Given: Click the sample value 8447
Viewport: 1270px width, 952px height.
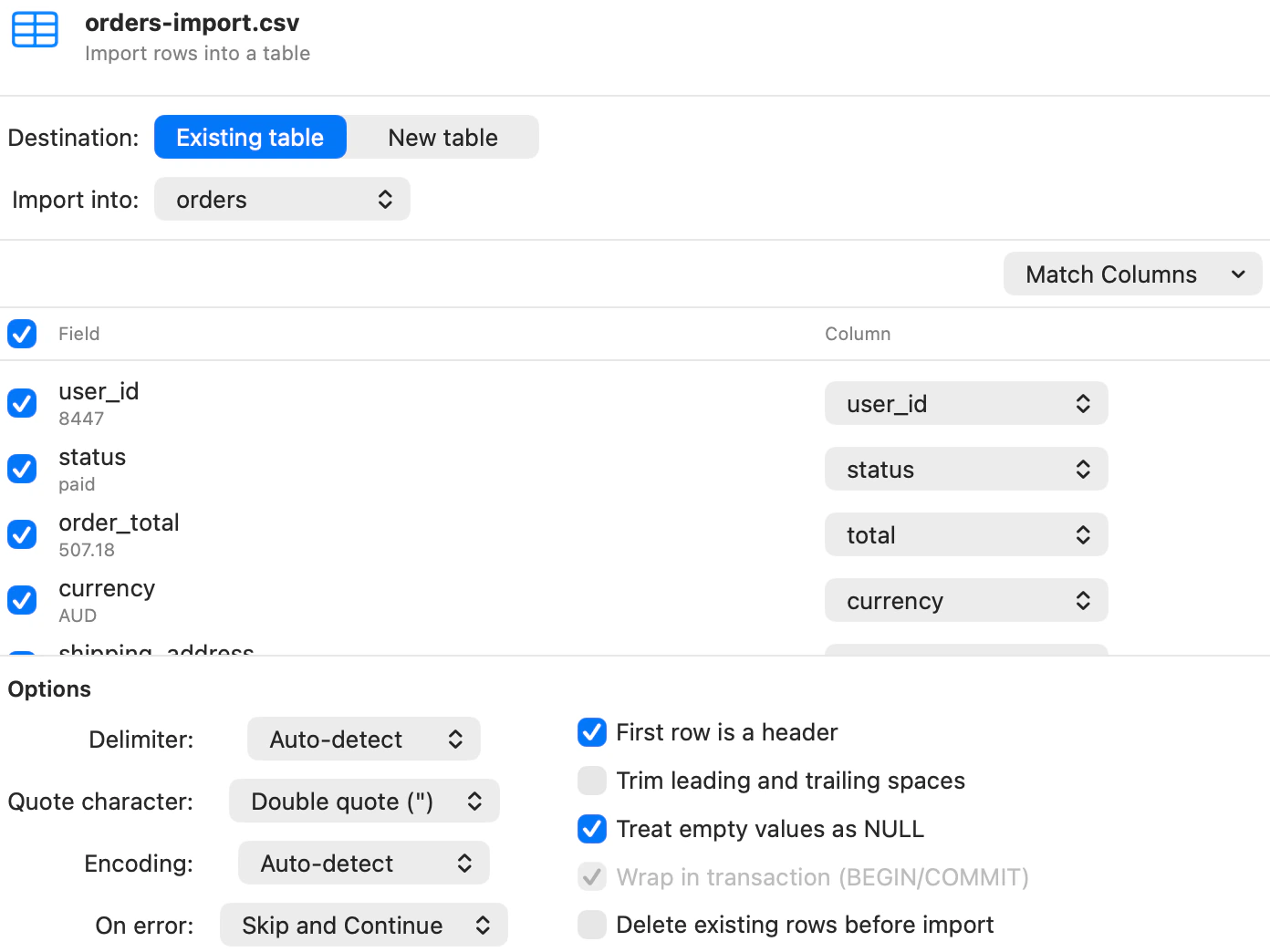Looking at the screenshot, I should 81,419.
